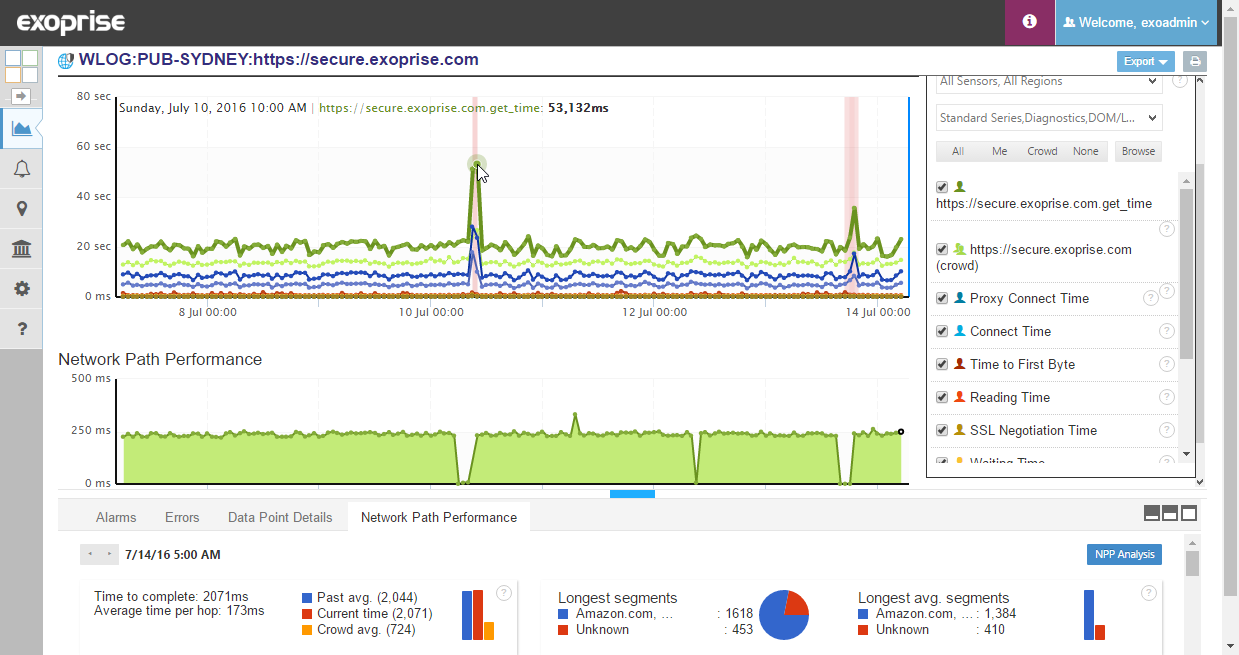Screen dimensions: 1239x655
Task: Click the network path chart end point marker
Action: tap(901, 432)
